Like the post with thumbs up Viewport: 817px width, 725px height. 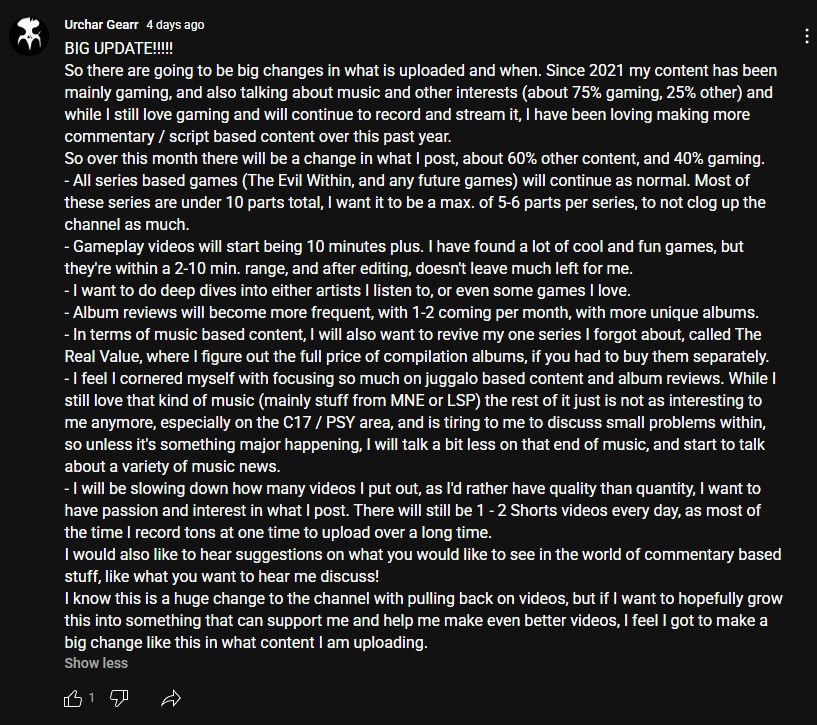(x=73, y=698)
